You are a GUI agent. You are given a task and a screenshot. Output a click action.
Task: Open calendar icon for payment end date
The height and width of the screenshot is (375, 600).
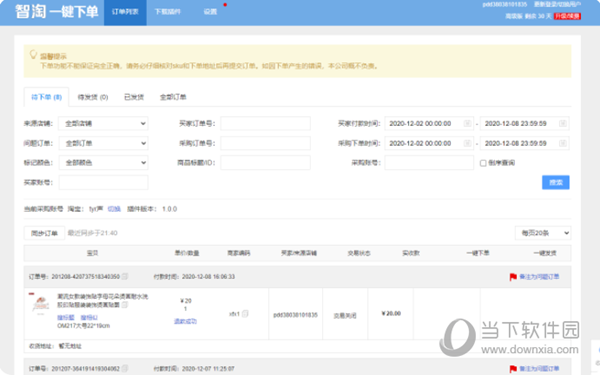[562, 123]
